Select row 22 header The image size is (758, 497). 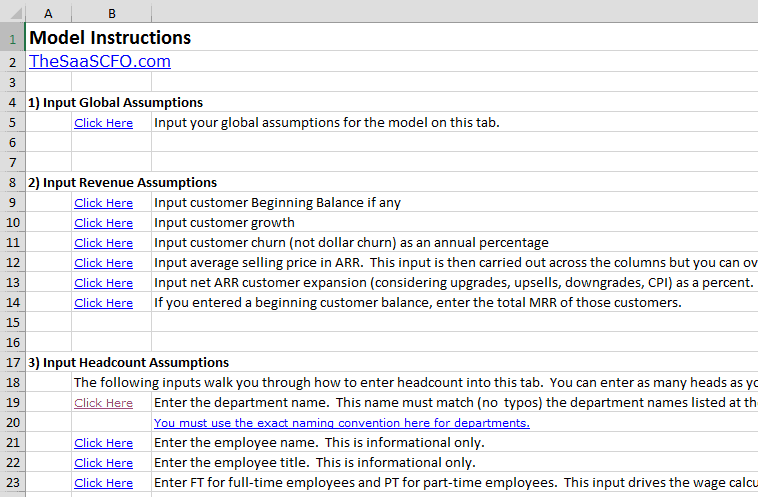coord(13,463)
